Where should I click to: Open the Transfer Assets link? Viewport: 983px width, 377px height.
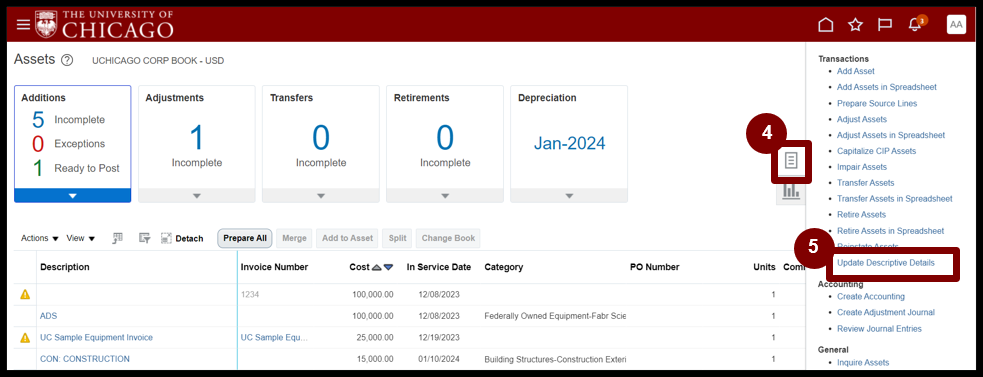[866, 183]
